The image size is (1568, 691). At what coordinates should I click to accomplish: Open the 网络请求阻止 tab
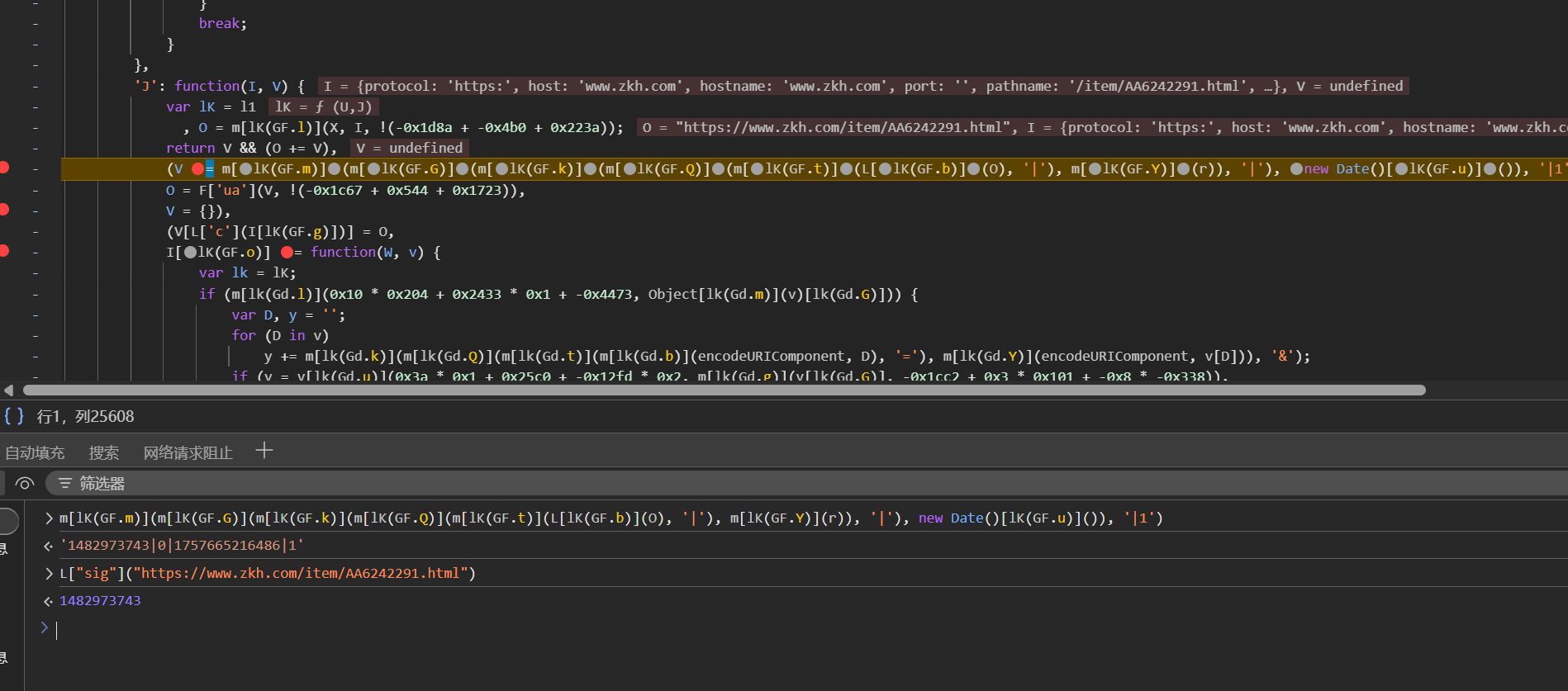[x=188, y=452]
